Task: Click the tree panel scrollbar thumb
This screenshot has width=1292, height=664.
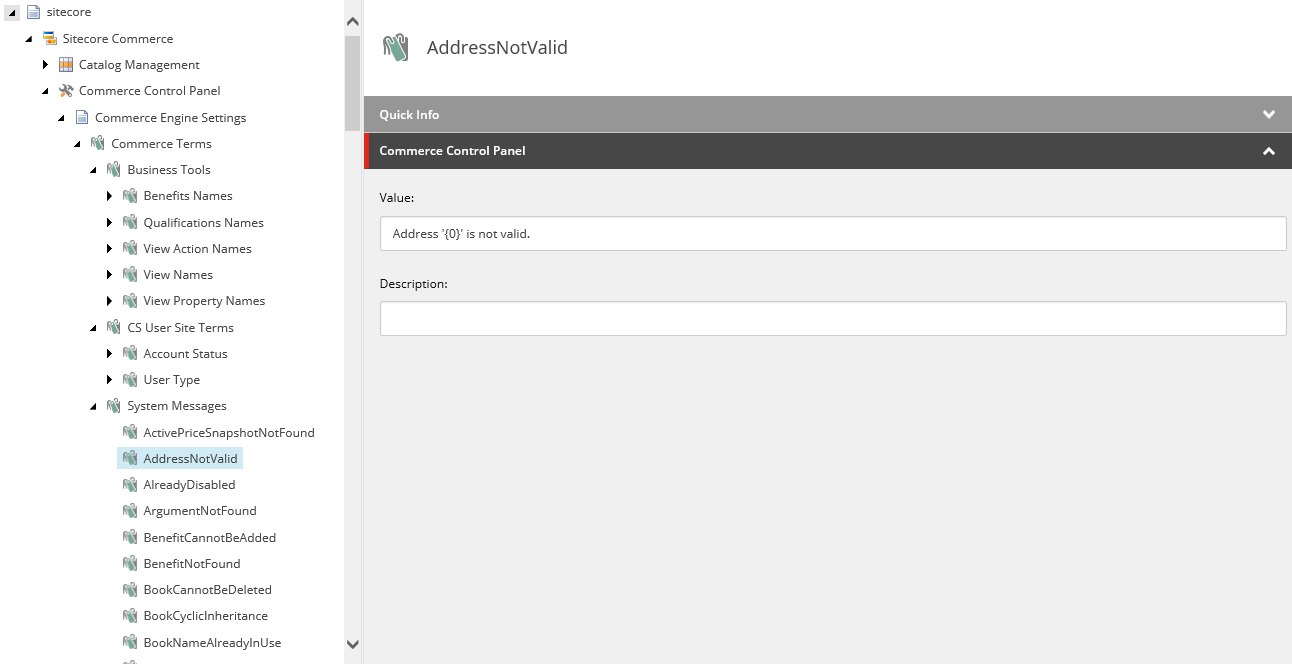Action: pos(352,84)
